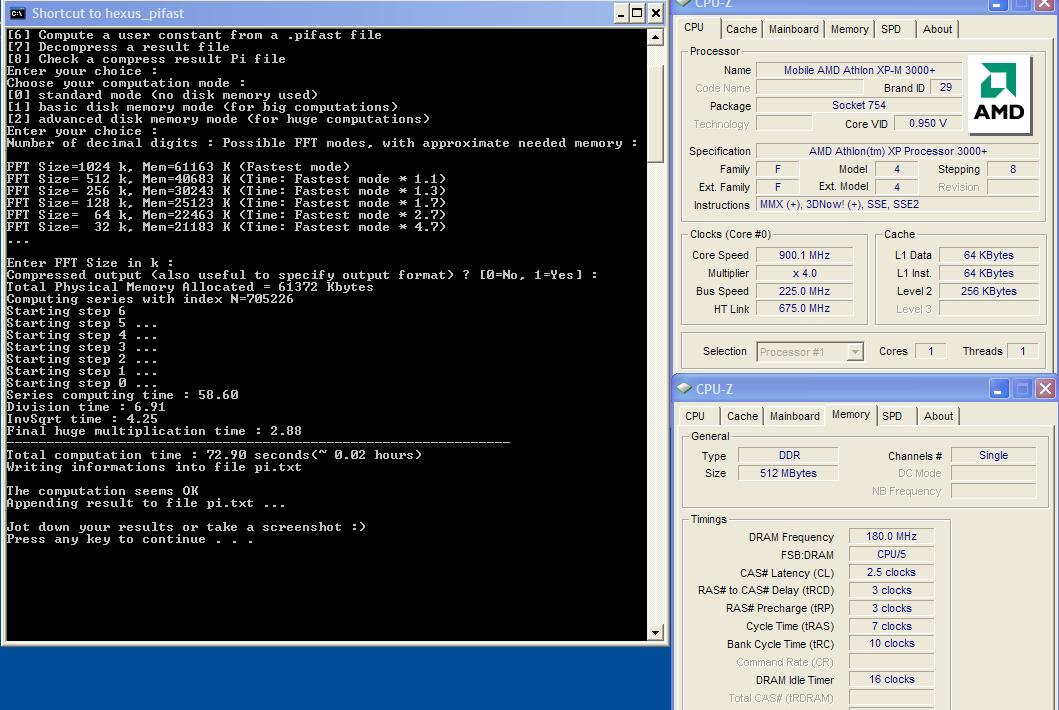Open SPD tab in lower CPU-Z window
This screenshot has height=710, width=1059.
[x=892, y=416]
